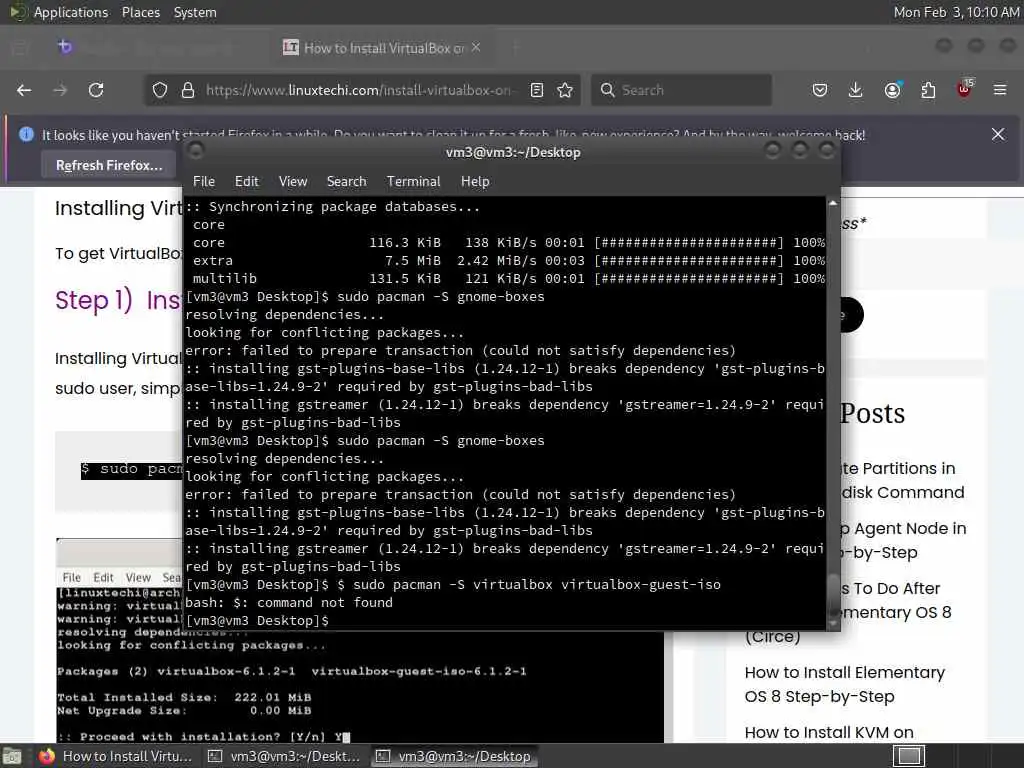Show site security padlock info

coord(188,90)
